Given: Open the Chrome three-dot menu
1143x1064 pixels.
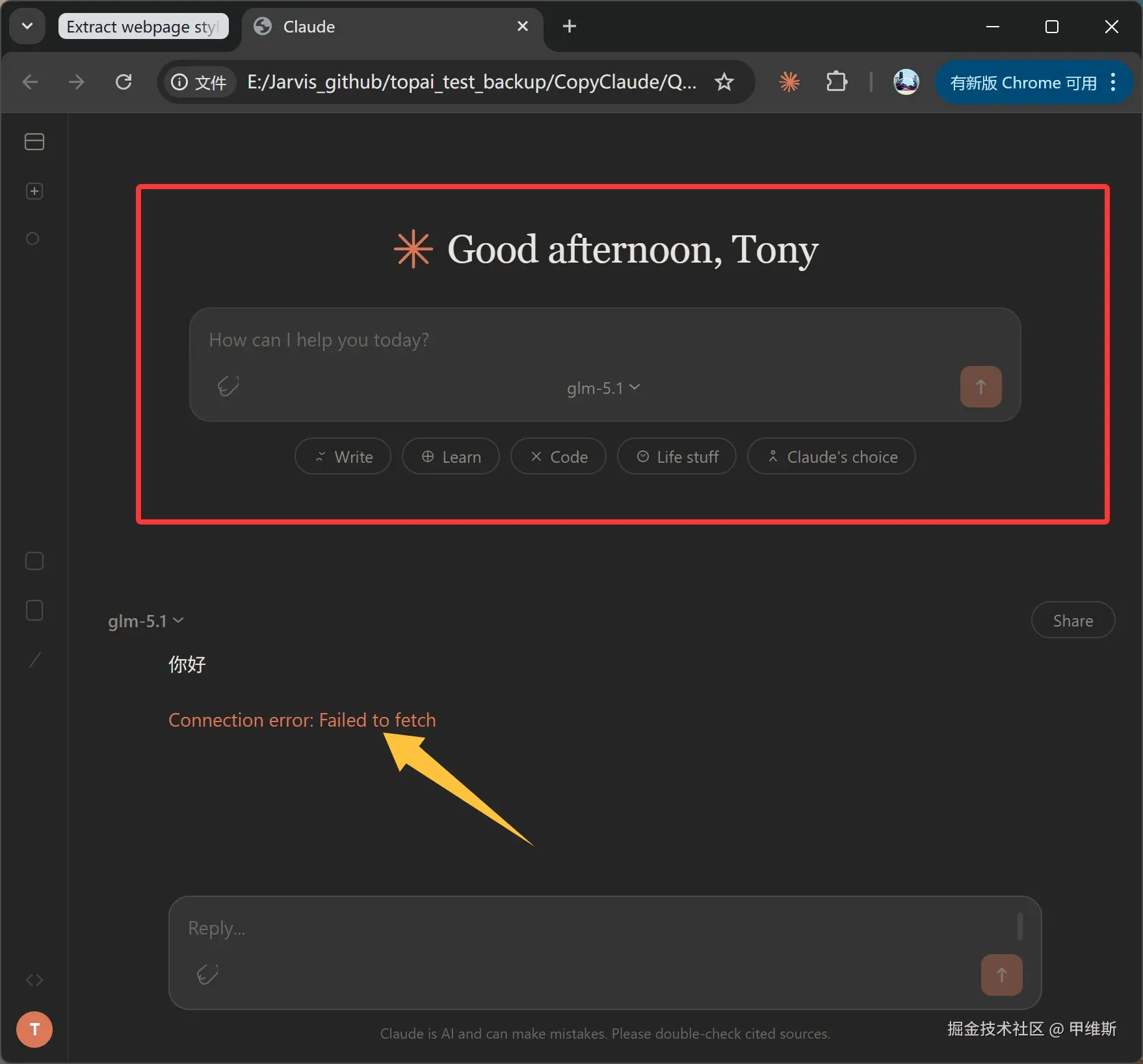Looking at the screenshot, I should tap(1114, 82).
